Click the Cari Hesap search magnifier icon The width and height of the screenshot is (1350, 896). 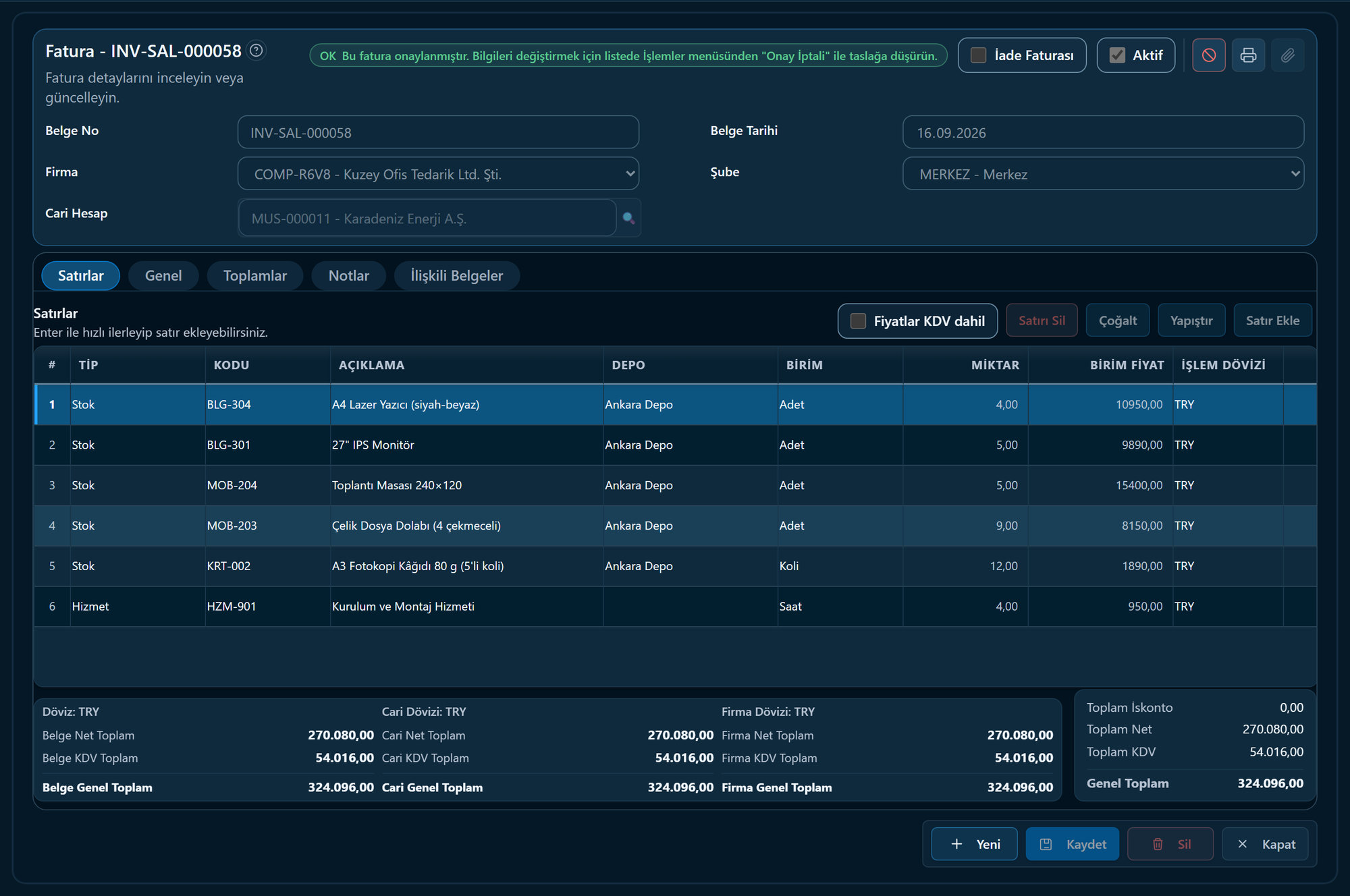[x=628, y=218]
